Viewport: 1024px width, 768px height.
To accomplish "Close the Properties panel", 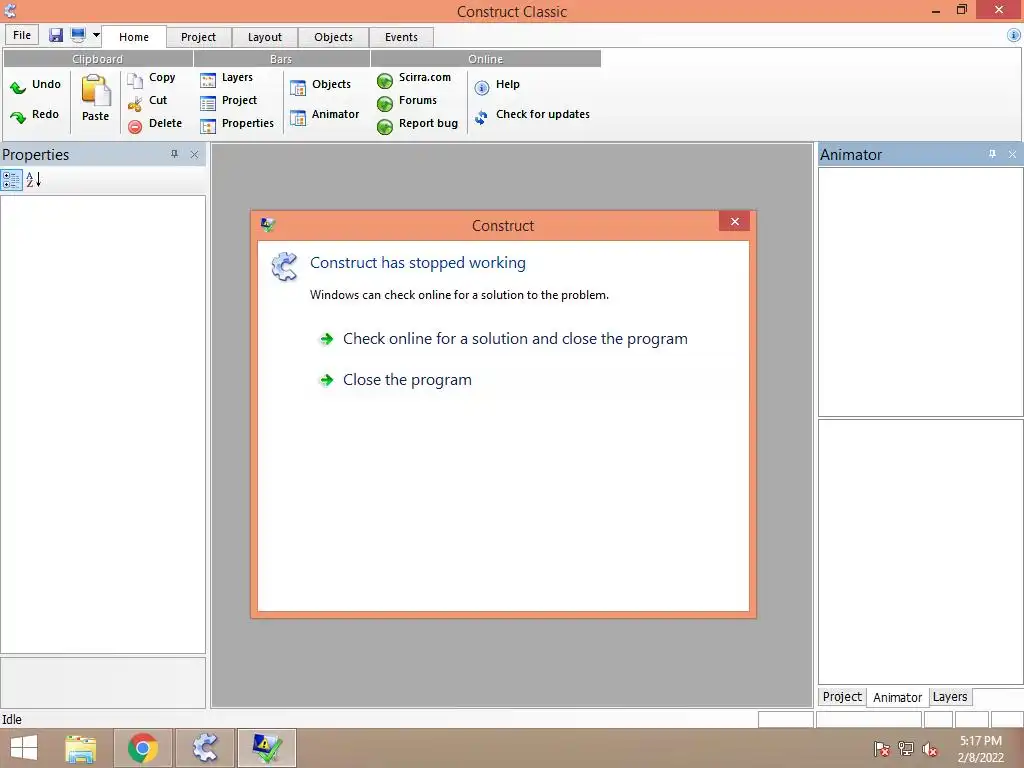I will [194, 155].
